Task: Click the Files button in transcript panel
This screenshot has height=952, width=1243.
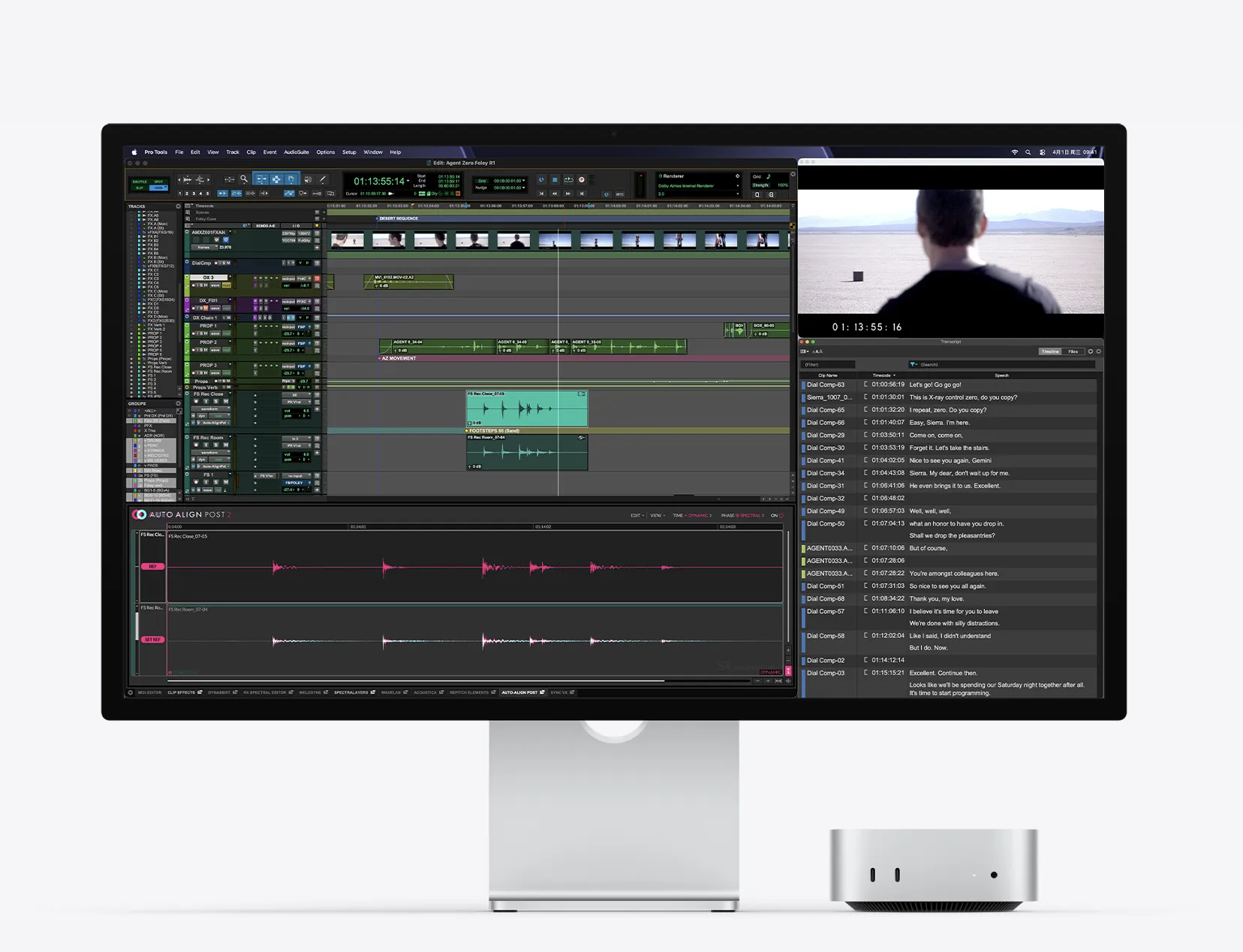Action: 1073,351
